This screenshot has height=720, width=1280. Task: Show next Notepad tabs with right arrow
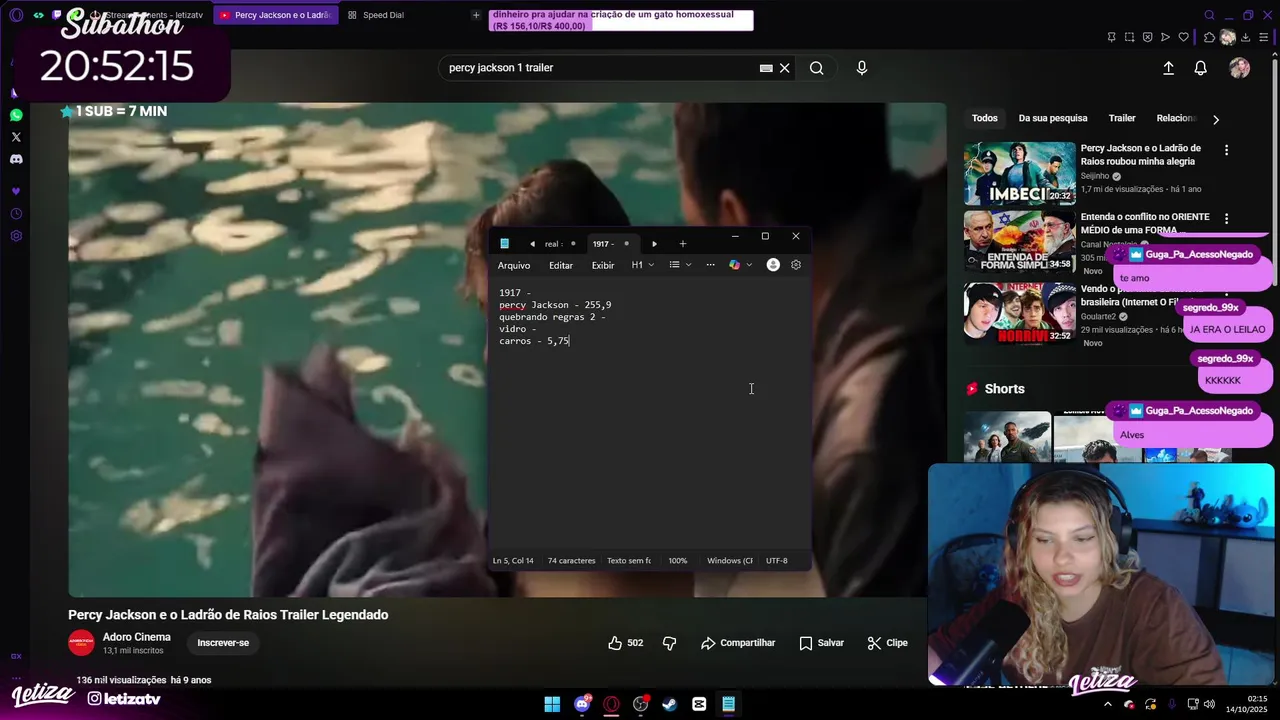pyautogui.click(x=654, y=244)
